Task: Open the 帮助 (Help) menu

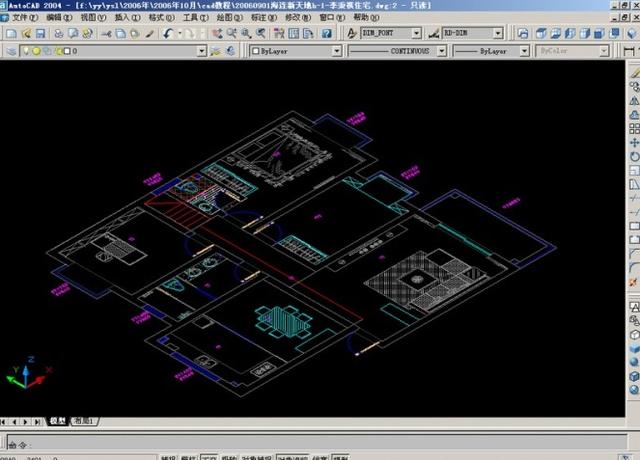Action: pyautogui.click(x=366, y=18)
